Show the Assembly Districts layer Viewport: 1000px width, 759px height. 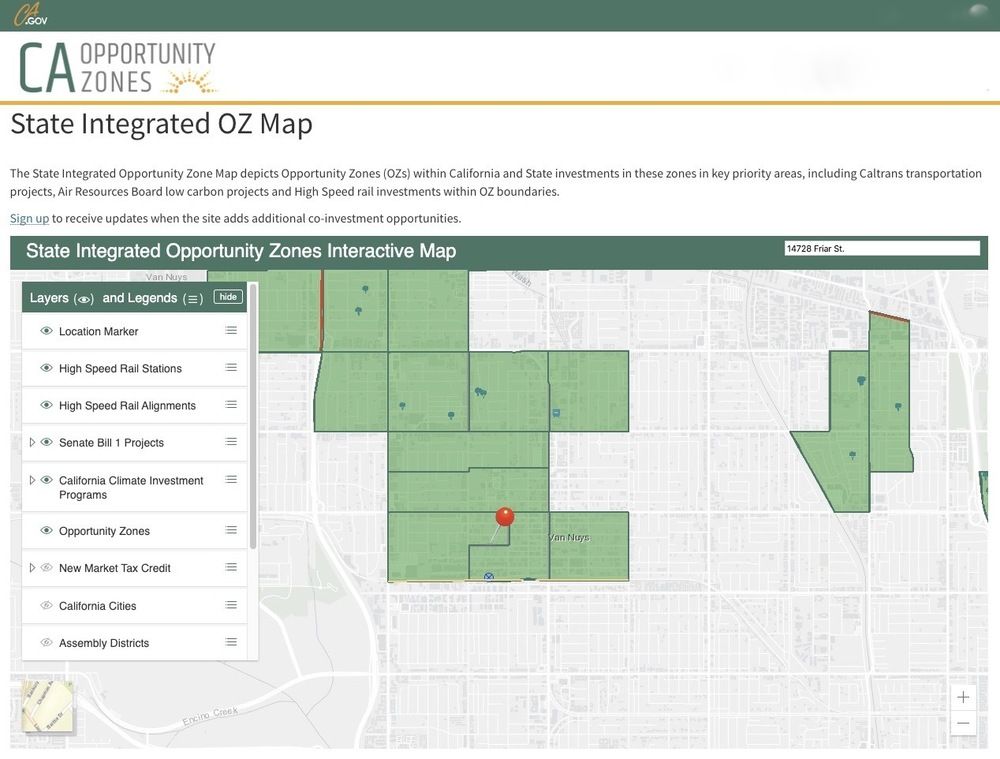click(x=46, y=642)
